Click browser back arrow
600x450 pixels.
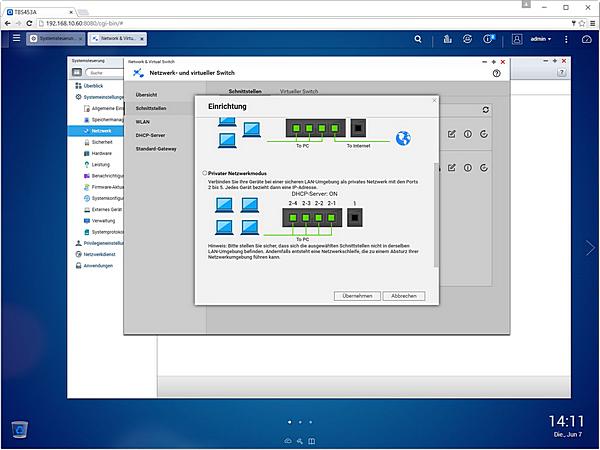pos(8,23)
